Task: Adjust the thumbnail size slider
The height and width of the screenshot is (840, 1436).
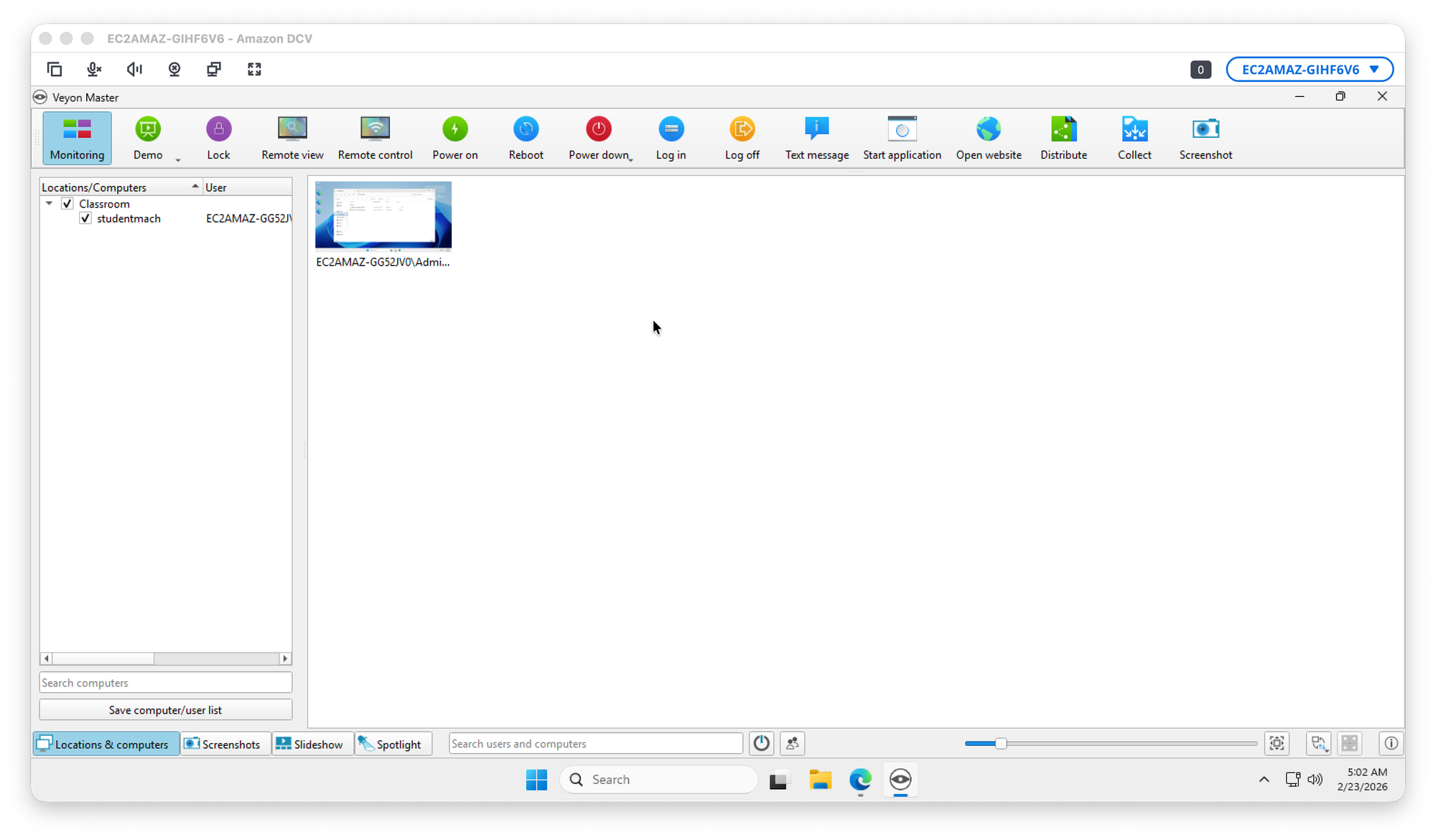Action: [1000, 743]
